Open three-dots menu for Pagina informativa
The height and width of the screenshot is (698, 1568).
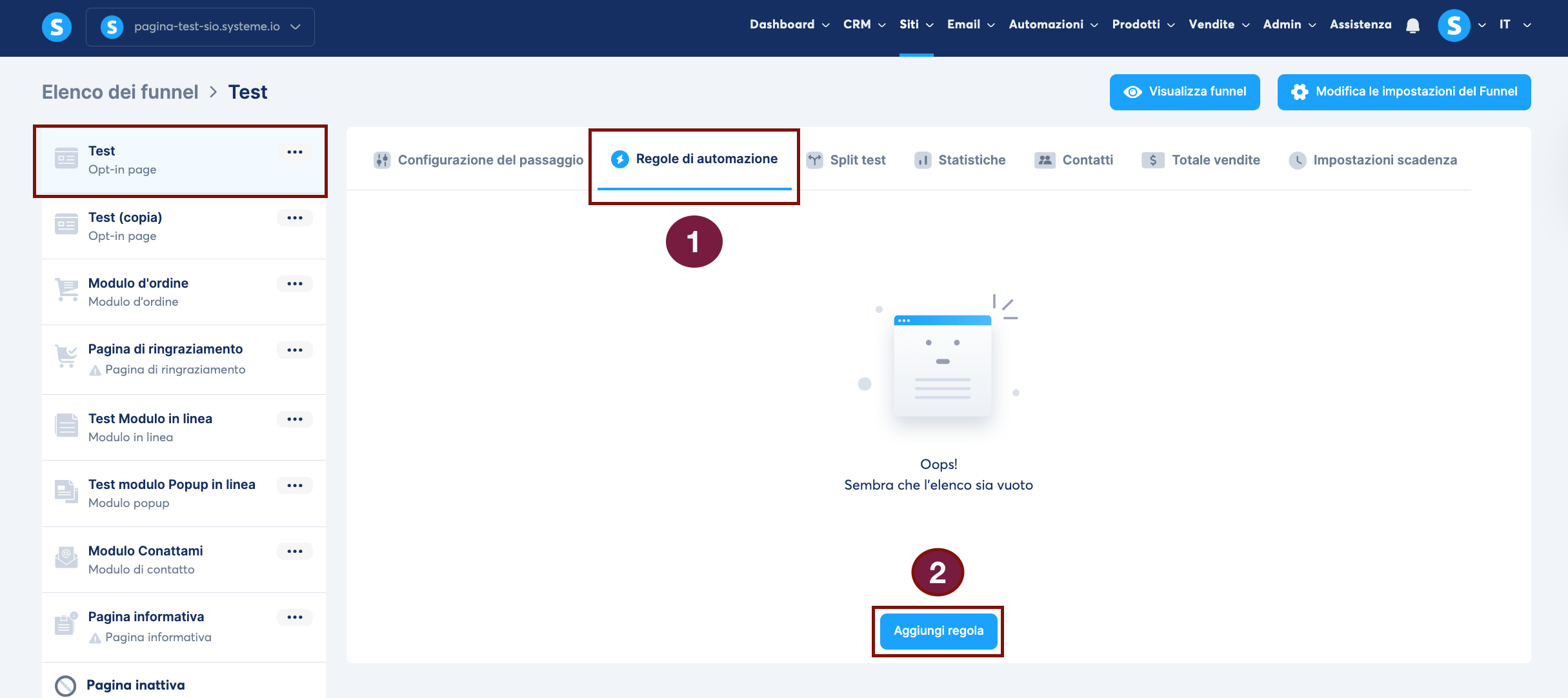point(295,617)
